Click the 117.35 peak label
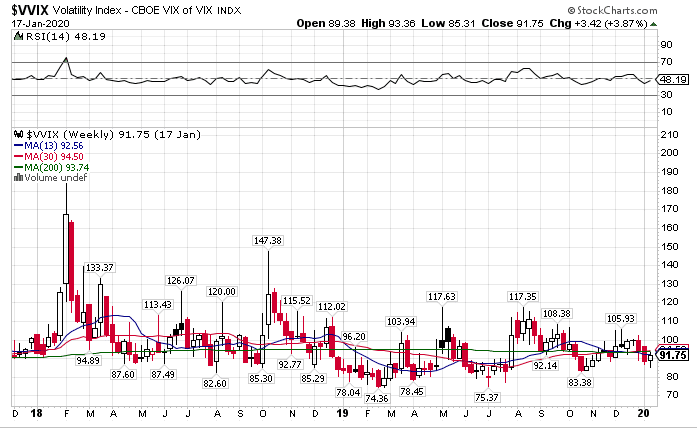The height and width of the screenshot is (428, 697). pos(522,296)
